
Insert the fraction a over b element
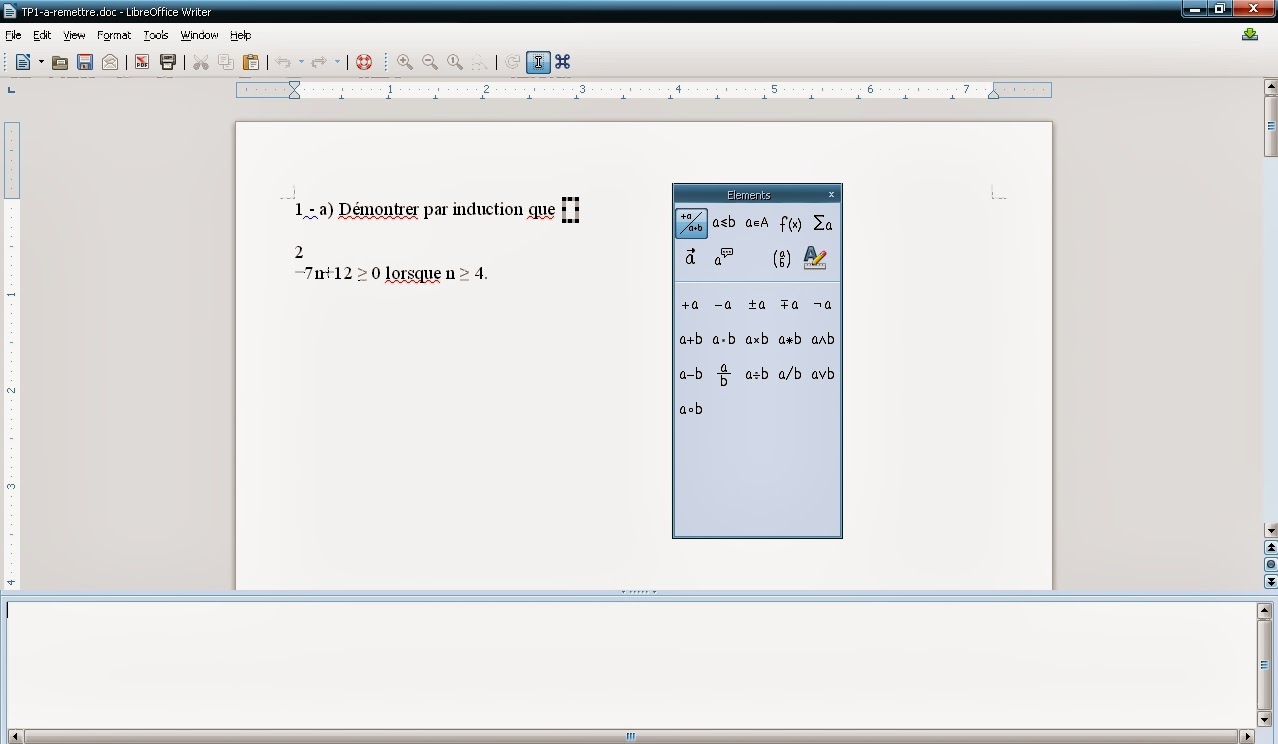[x=723, y=373]
